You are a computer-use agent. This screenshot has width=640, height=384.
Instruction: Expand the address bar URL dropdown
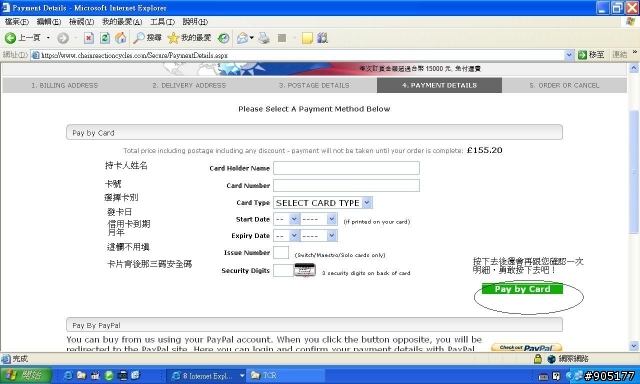569,55
